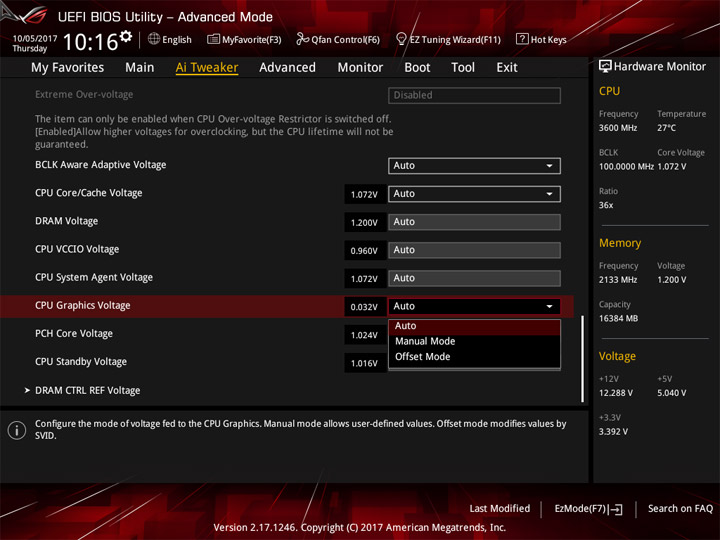Click the settings list scrollbar
720x540 pixels.
coord(582,358)
